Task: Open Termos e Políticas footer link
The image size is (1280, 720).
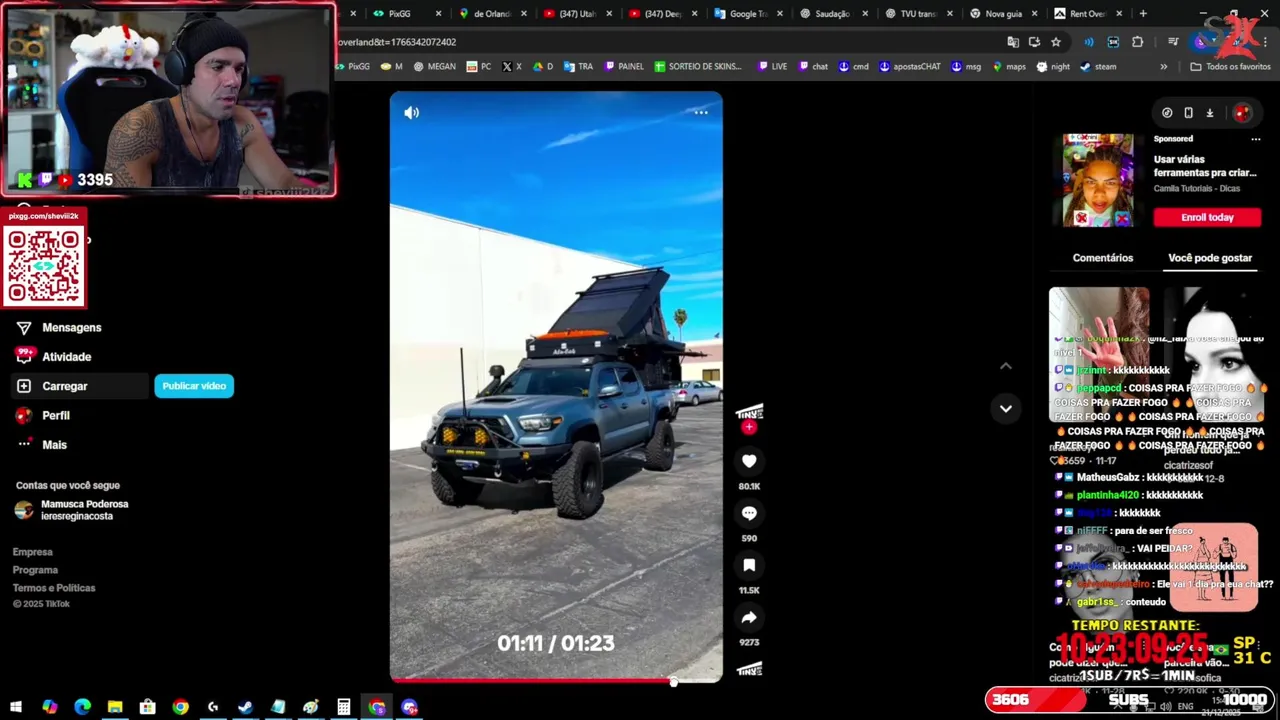Action: (54, 588)
